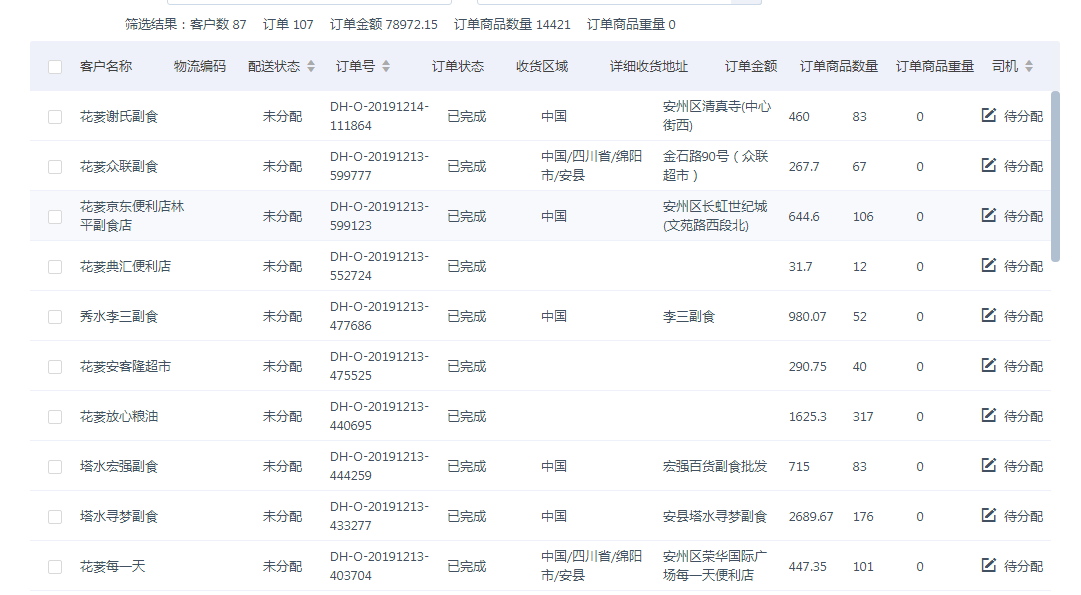
Task: Edit driver assignment for 花荄安客隆超市
Action: tap(989, 365)
